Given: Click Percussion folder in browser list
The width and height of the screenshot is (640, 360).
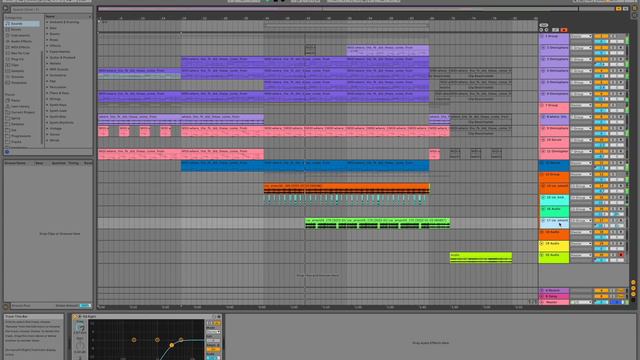Looking at the screenshot, I should (57, 87).
